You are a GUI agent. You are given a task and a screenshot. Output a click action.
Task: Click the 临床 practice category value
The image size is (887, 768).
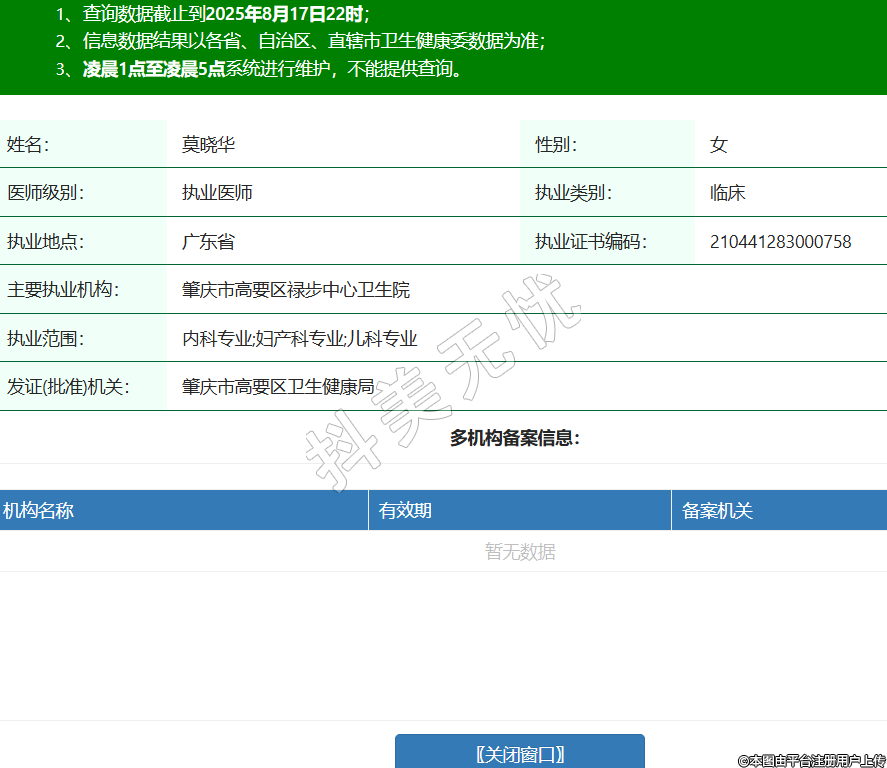727,193
